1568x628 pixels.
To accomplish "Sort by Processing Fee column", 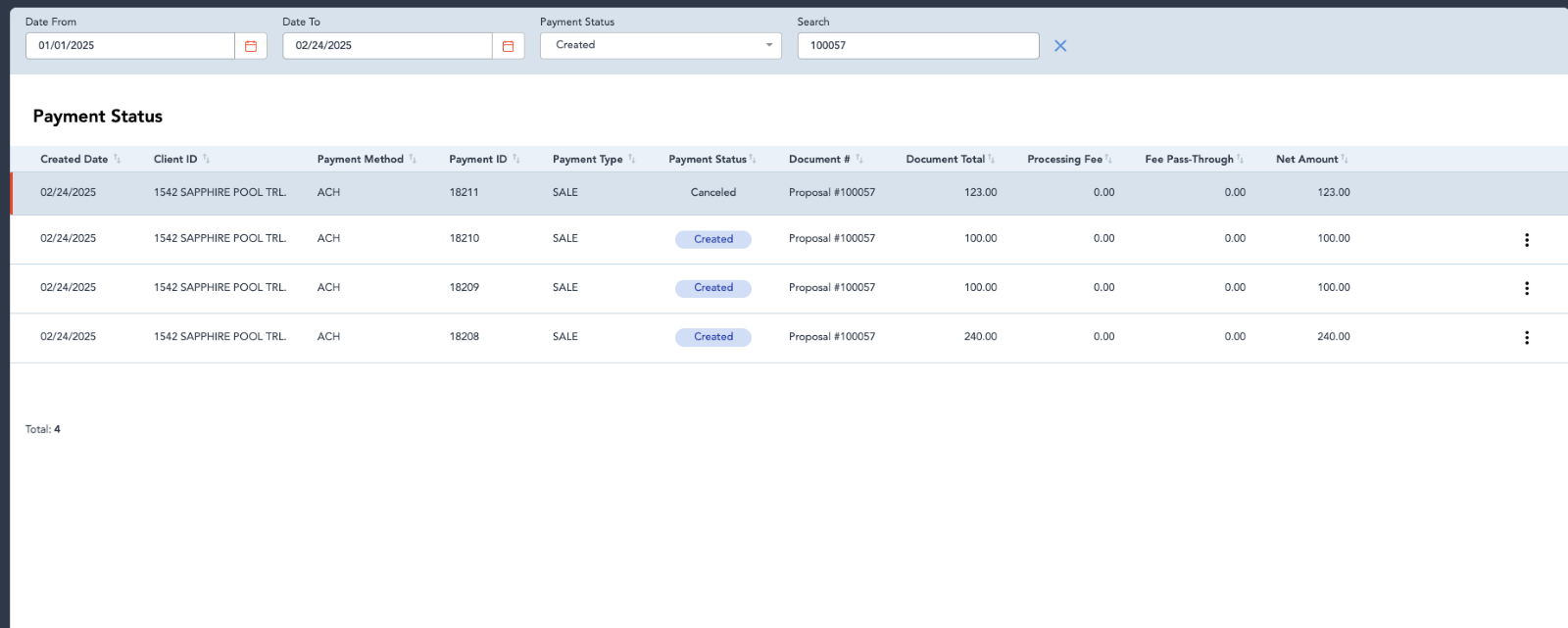I will (x=1070, y=160).
